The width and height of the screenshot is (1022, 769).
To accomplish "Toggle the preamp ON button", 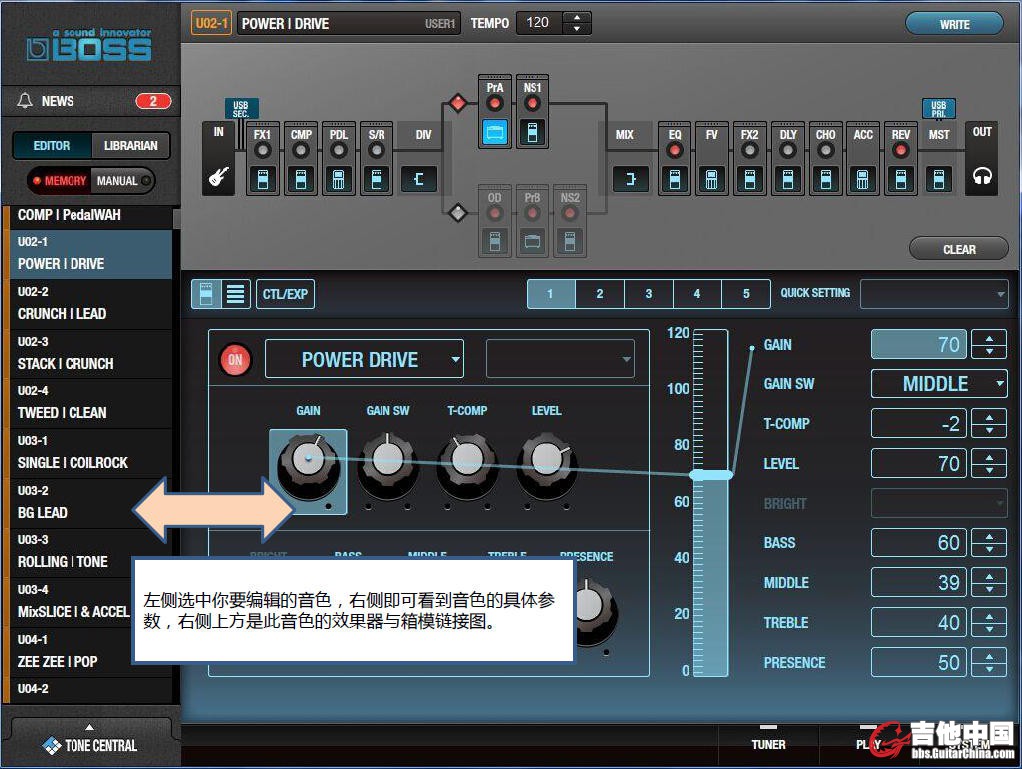I will point(235,359).
